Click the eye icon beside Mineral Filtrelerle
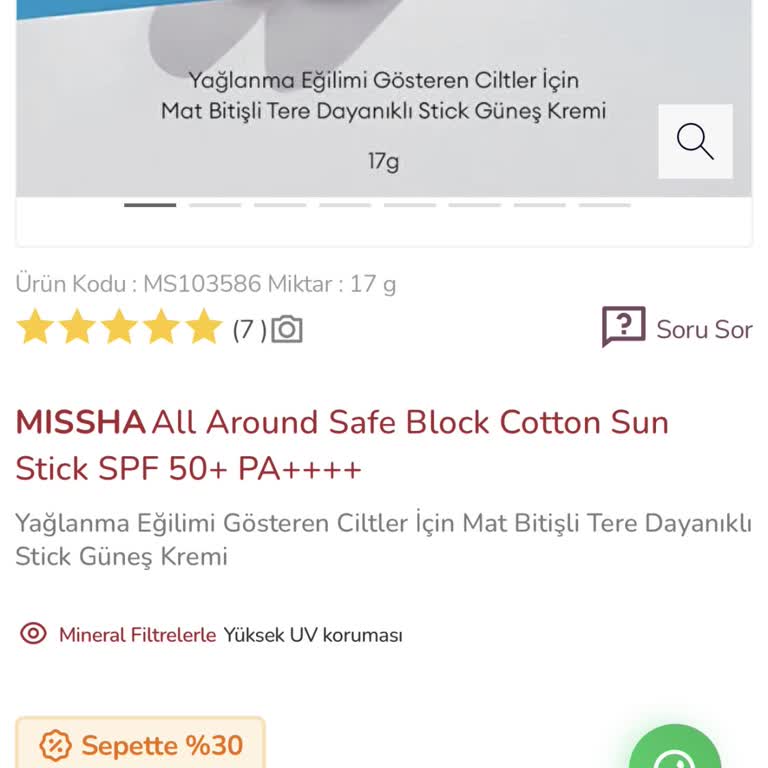Screen dimensions: 768x768 [34, 634]
